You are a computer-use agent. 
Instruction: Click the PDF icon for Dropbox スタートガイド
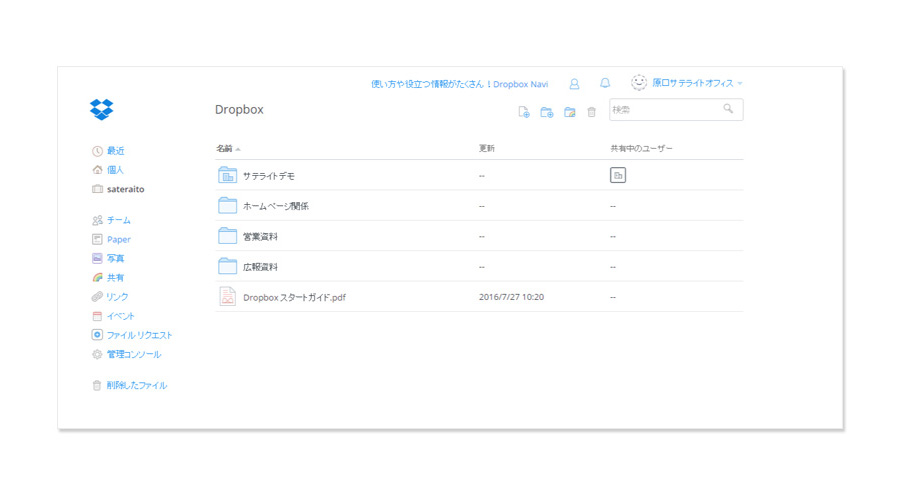(227, 297)
